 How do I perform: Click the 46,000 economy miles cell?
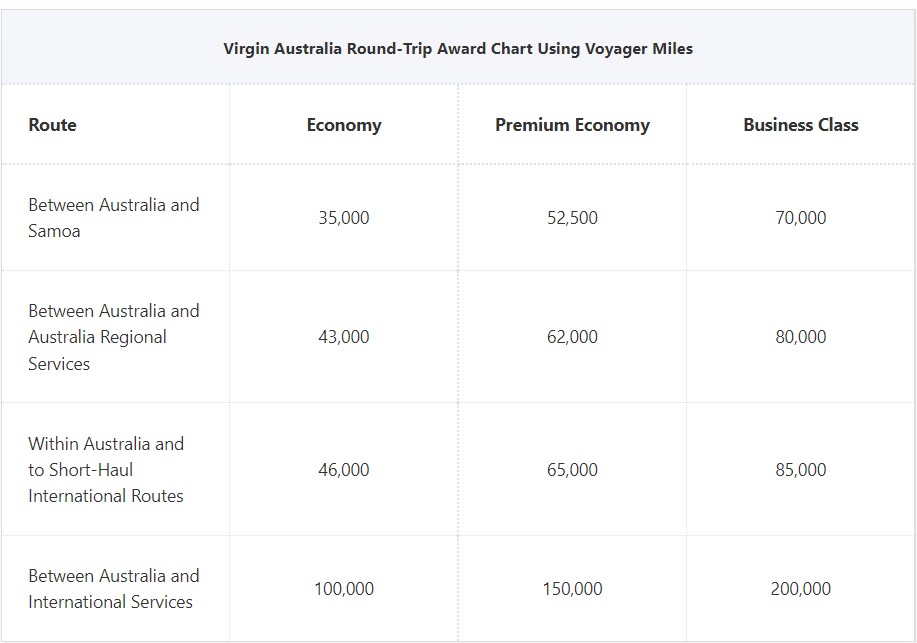pos(344,470)
